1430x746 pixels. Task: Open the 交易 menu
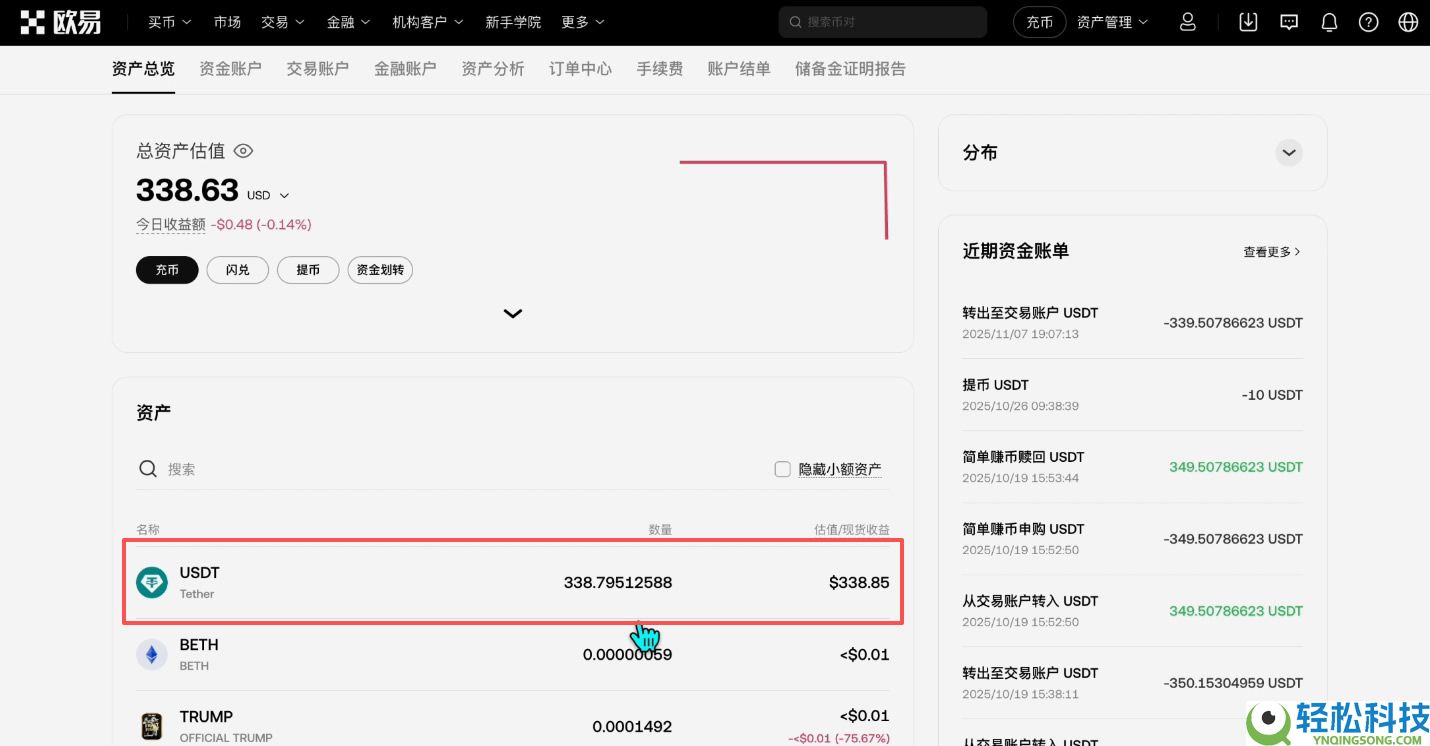(x=281, y=21)
